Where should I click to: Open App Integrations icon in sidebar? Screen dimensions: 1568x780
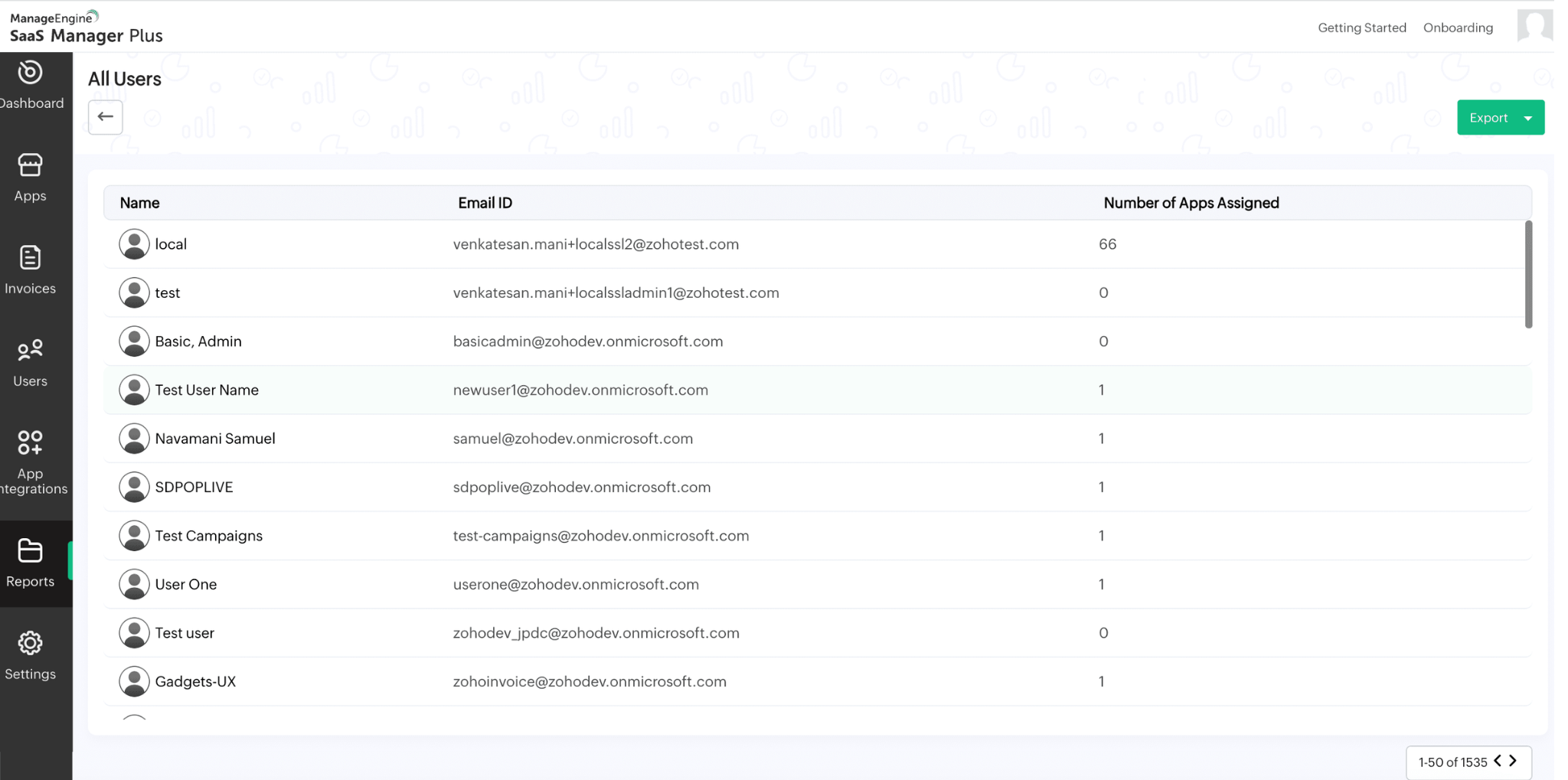click(31, 443)
